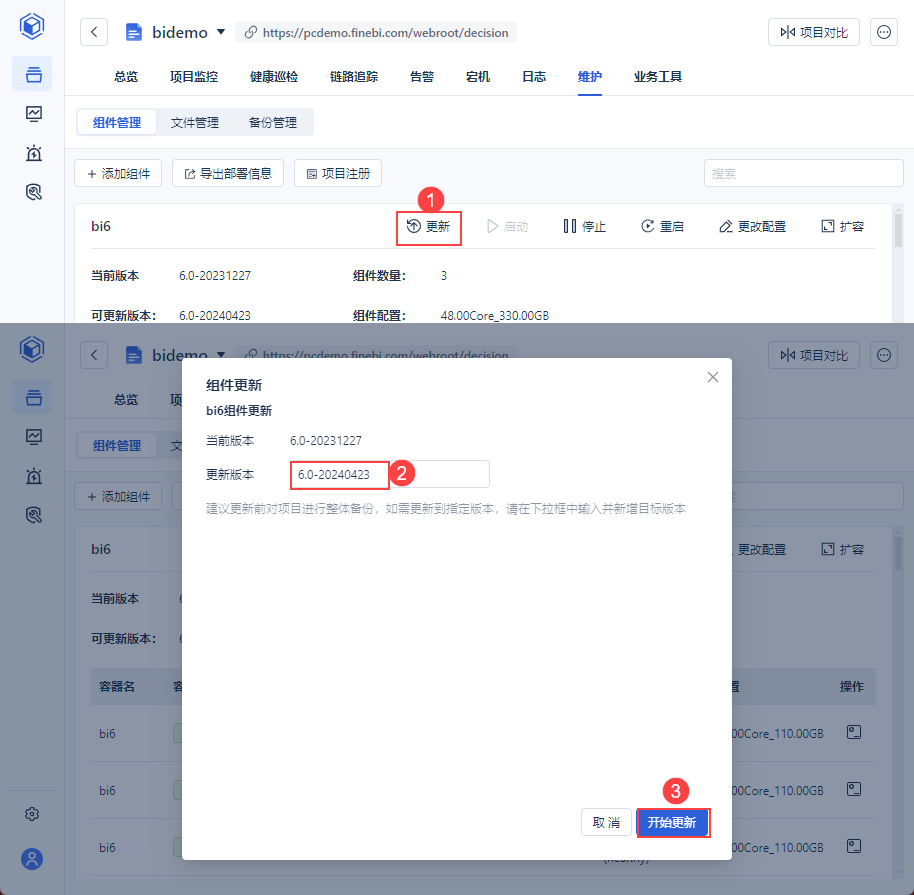The height and width of the screenshot is (895, 914).
Task: Switch to the 项目监控 tab
Action: (x=194, y=76)
